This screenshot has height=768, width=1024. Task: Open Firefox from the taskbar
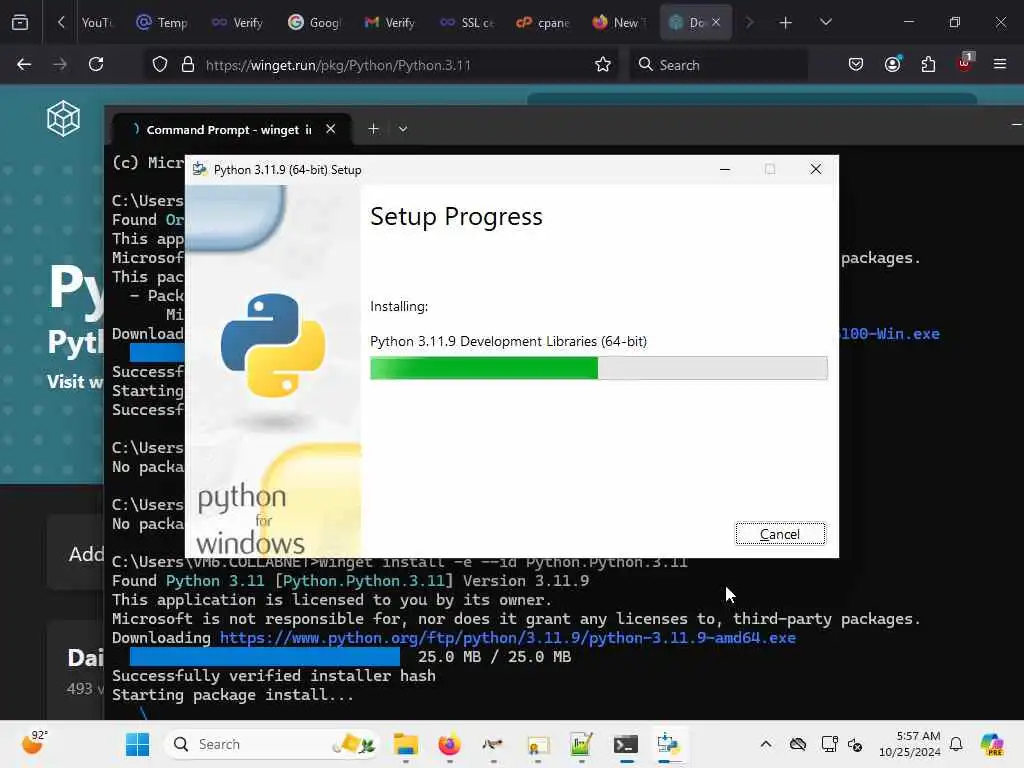449,744
